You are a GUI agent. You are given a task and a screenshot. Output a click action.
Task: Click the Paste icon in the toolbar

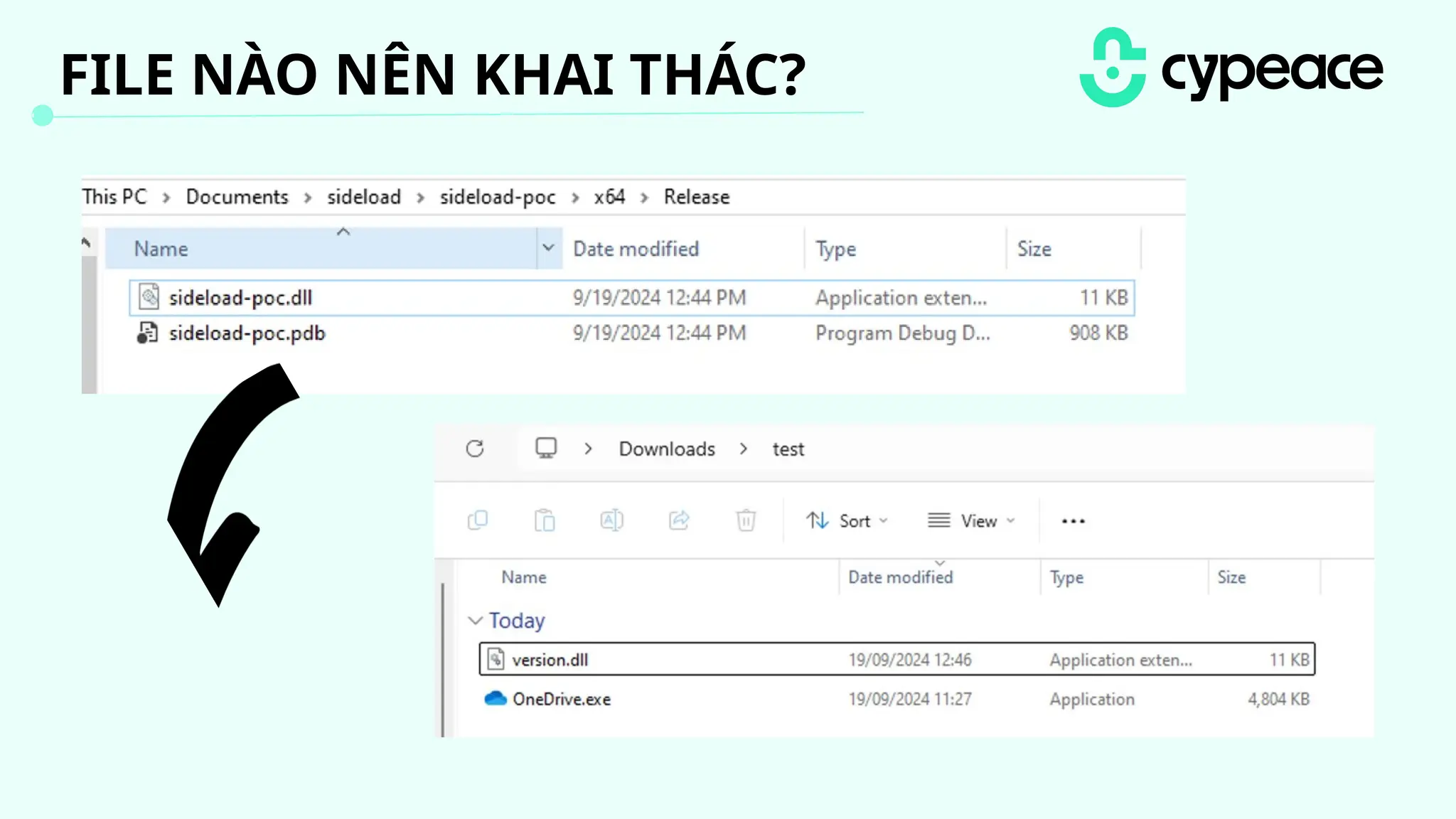pyautogui.click(x=545, y=520)
